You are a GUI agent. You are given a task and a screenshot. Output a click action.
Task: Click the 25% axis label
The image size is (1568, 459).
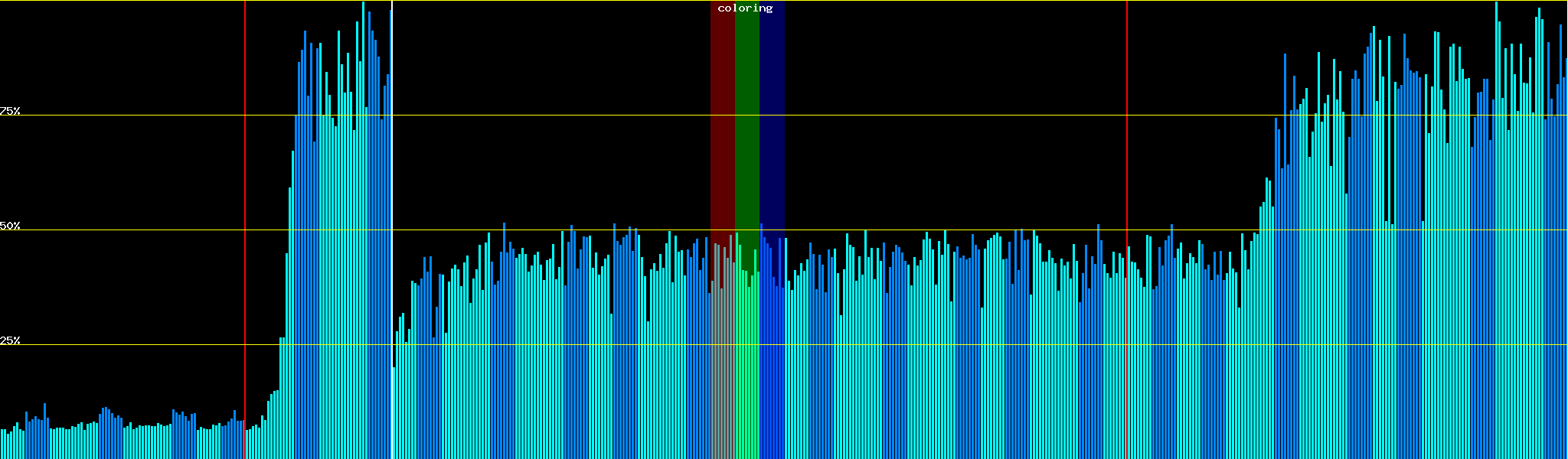click(10, 340)
